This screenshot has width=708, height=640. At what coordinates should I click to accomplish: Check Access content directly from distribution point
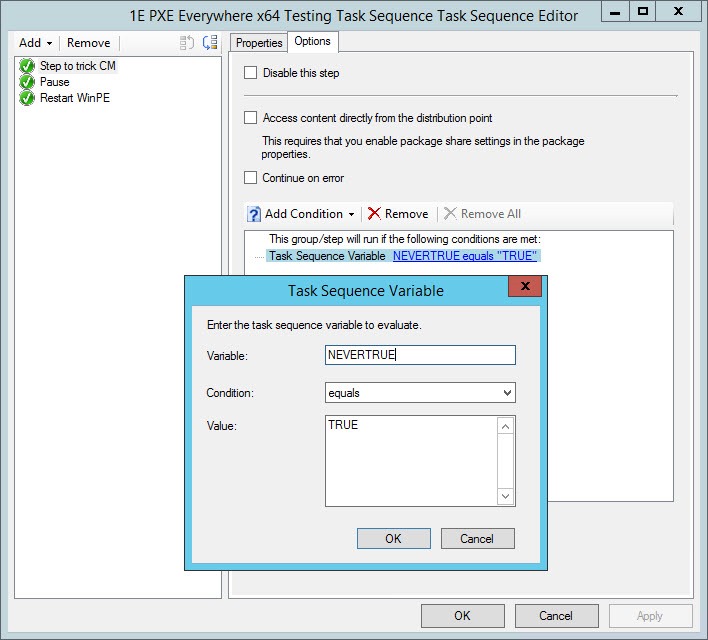coord(251,118)
